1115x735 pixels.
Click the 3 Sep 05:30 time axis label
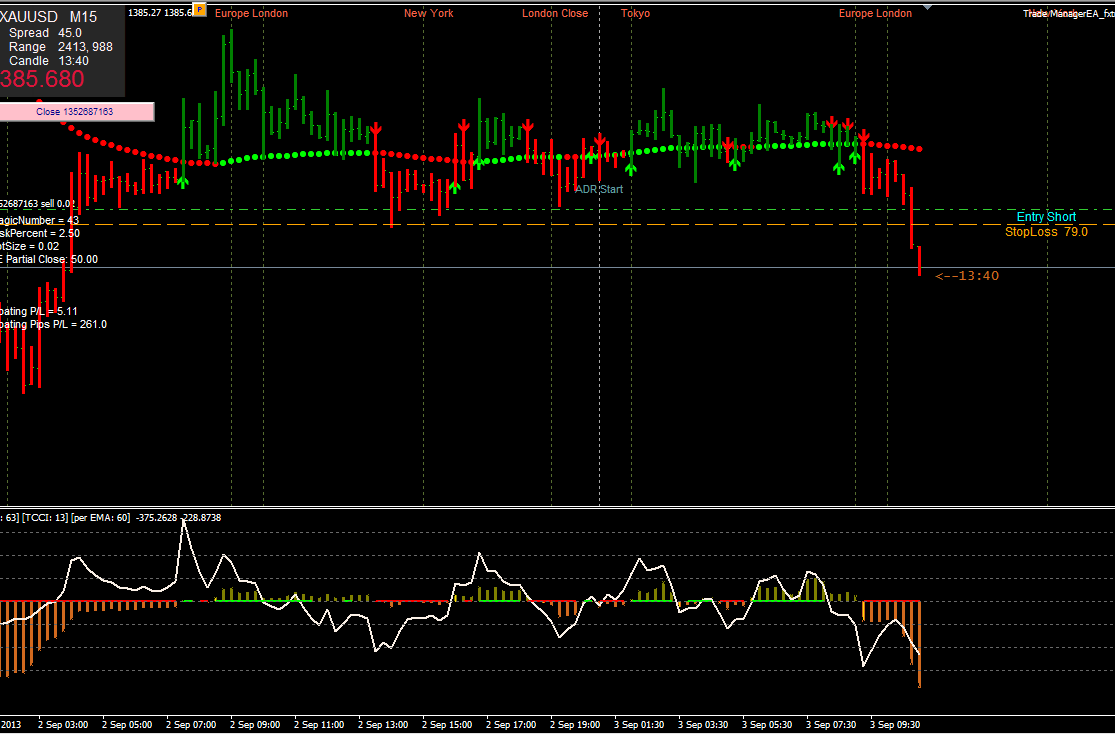pos(767,725)
